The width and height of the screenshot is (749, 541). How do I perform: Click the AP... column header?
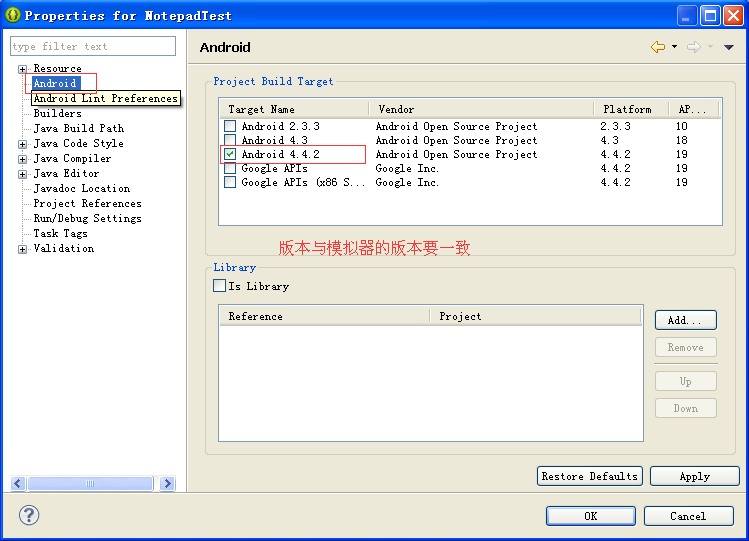[x=694, y=109]
